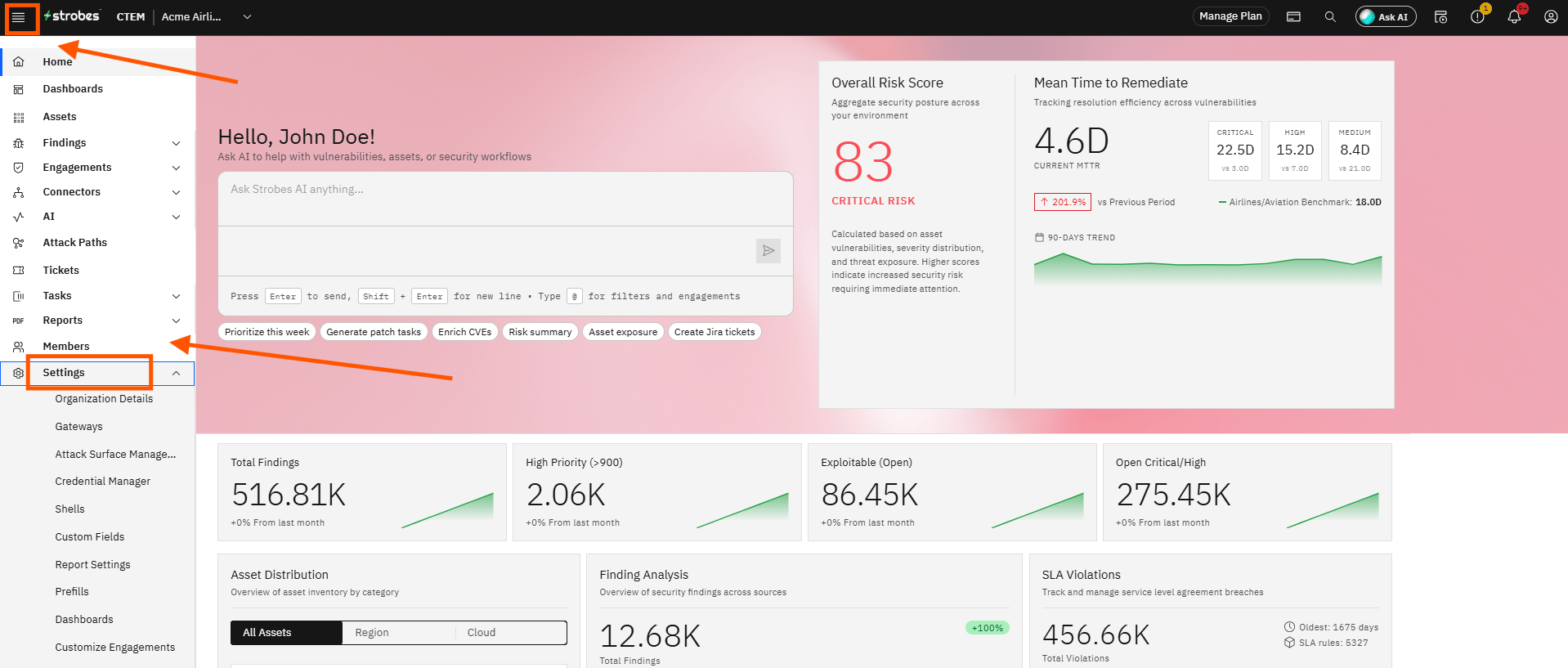Click the Prioritize this week chip
1568x668 pixels.
point(267,332)
